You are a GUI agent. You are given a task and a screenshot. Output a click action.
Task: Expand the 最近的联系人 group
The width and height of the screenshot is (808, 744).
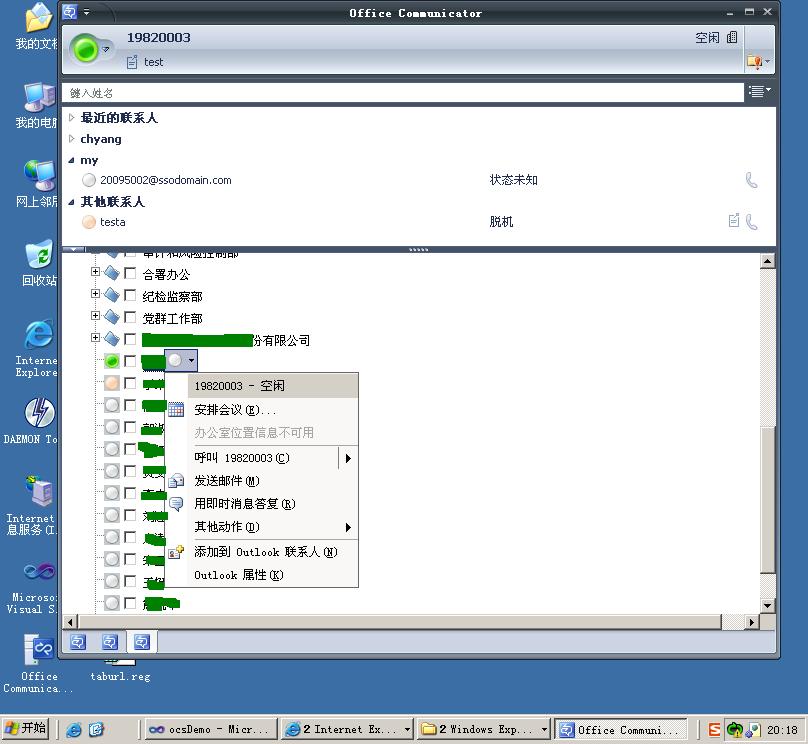pos(72,117)
